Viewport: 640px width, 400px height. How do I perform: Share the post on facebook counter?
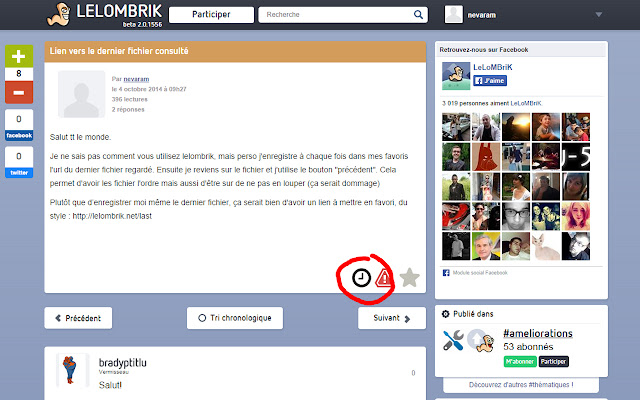(19, 125)
